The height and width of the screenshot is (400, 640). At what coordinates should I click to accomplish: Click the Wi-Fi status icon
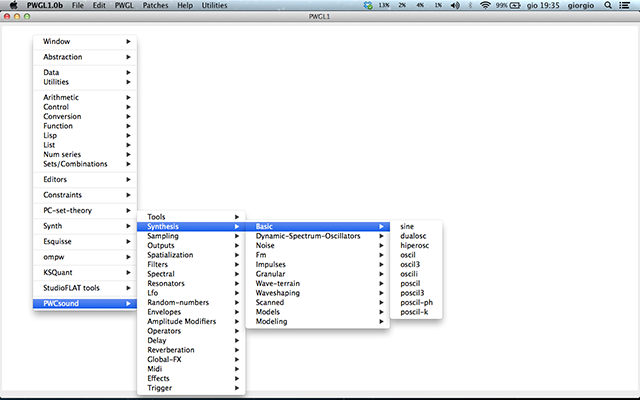pyautogui.click(x=485, y=5)
